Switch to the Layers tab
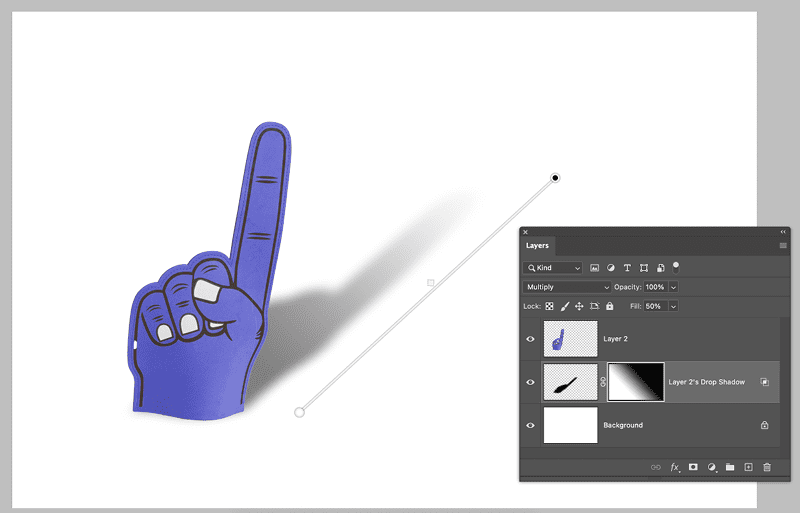The width and height of the screenshot is (800, 513). pos(537,246)
